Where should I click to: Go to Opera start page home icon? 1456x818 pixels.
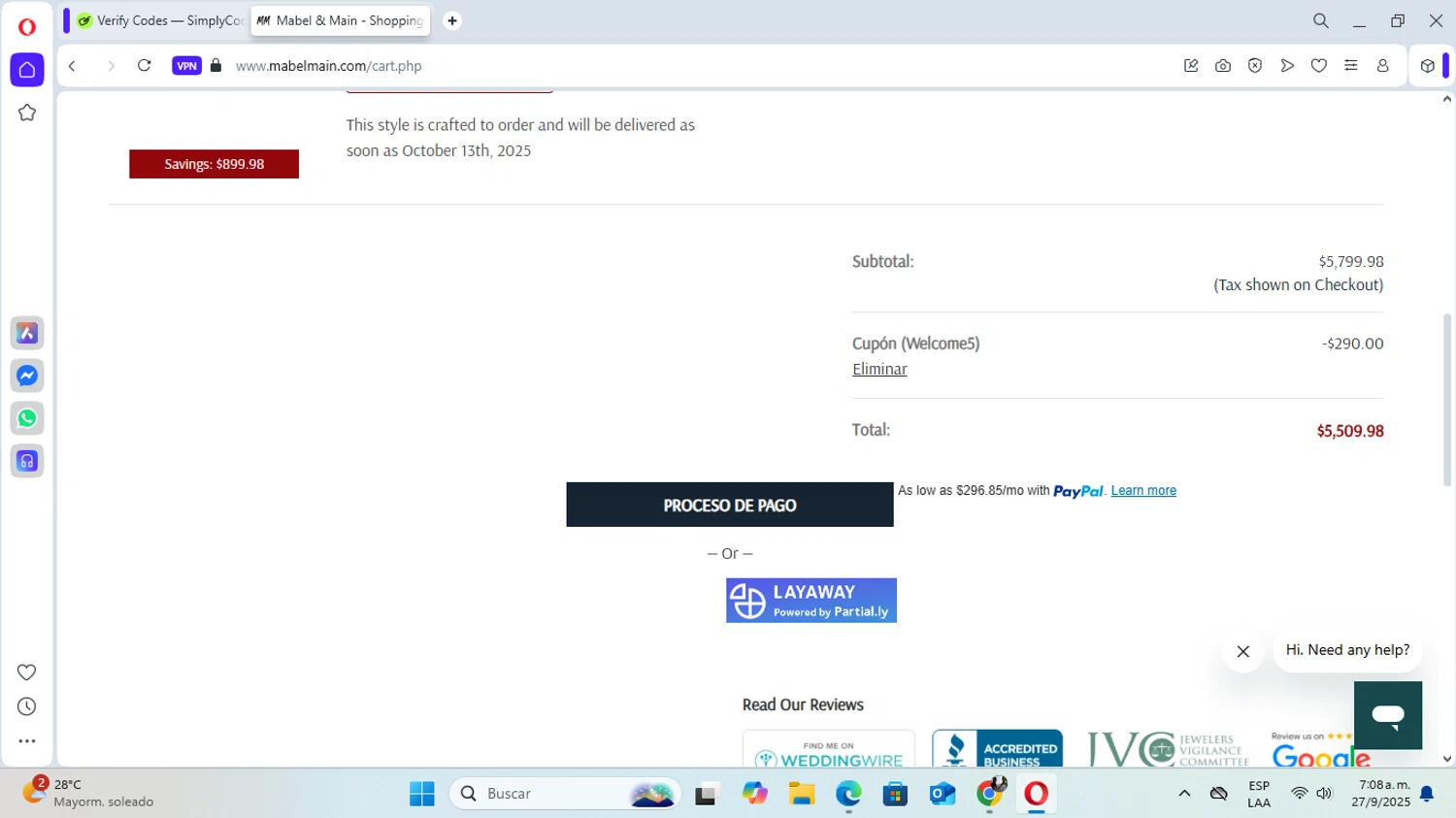[x=27, y=70]
